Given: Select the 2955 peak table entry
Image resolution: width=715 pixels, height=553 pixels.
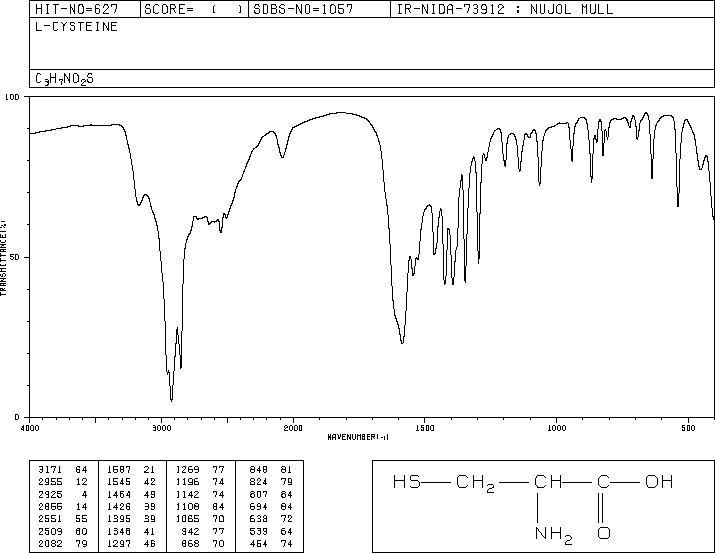Looking at the screenshot, I should point(63,482).
